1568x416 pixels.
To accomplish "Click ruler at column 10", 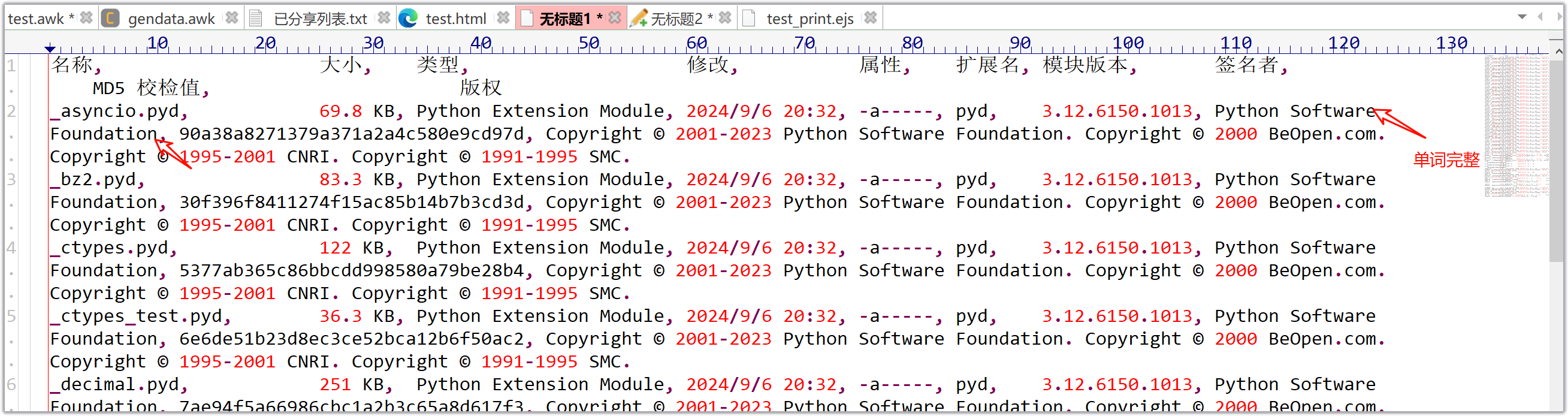I will (157, 43).
